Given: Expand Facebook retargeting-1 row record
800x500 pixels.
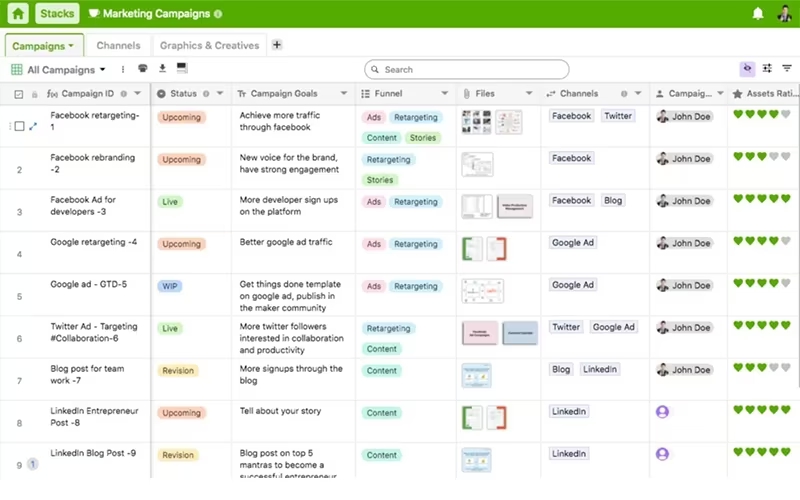Looking at the screenshot, I should pyautogui.click(x=33, y=126).
